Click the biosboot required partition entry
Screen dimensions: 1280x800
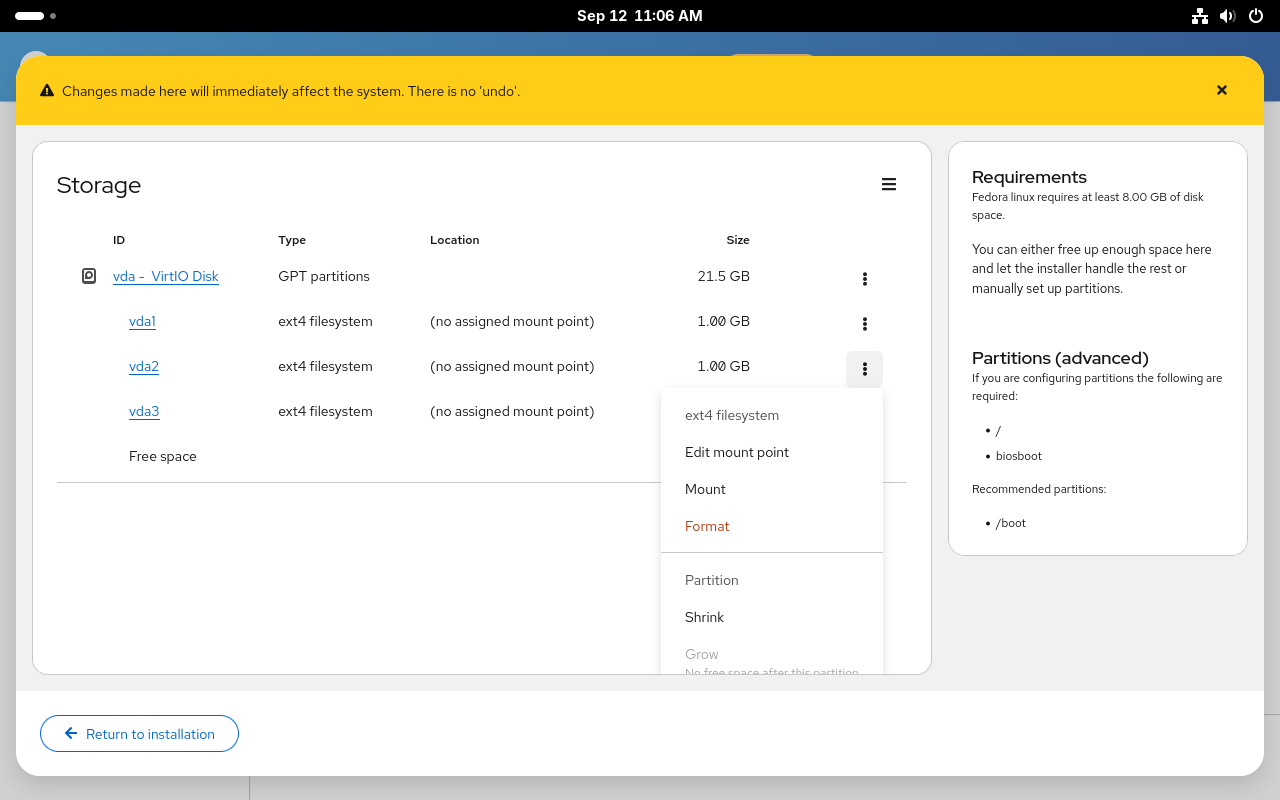click(x=1019, y=456)
